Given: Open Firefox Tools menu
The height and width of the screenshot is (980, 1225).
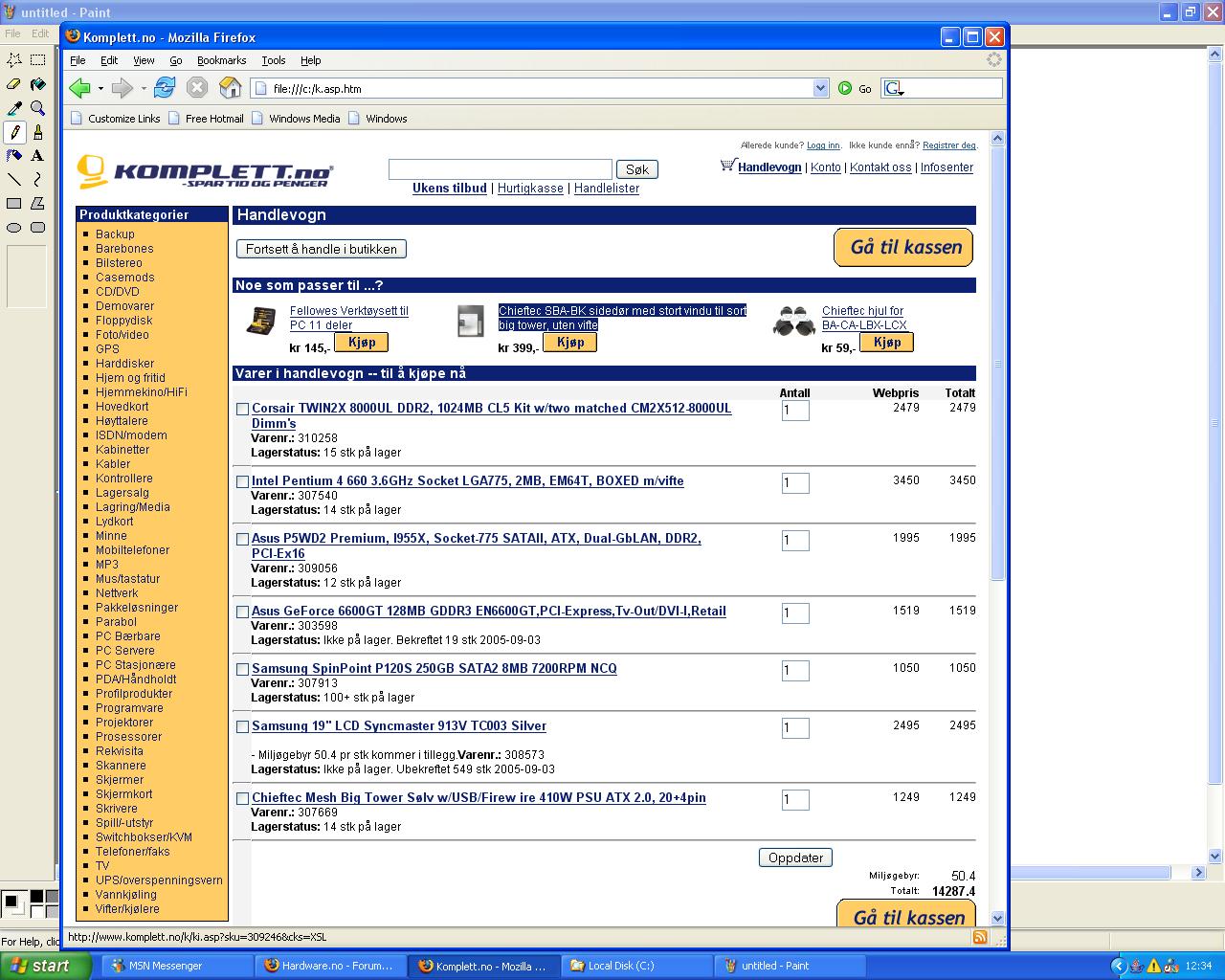Looking at the screenshot, I should click(274, 60).
